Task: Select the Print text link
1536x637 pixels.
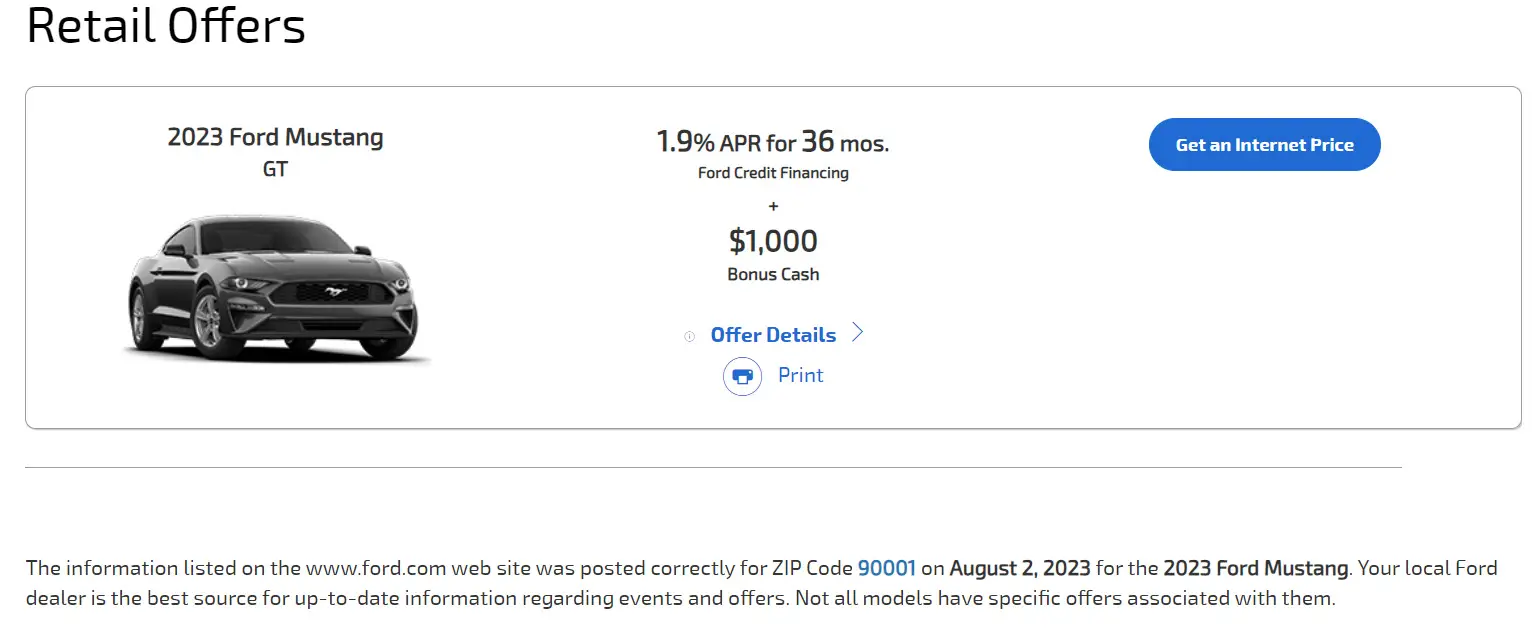Action: (801, 375)
